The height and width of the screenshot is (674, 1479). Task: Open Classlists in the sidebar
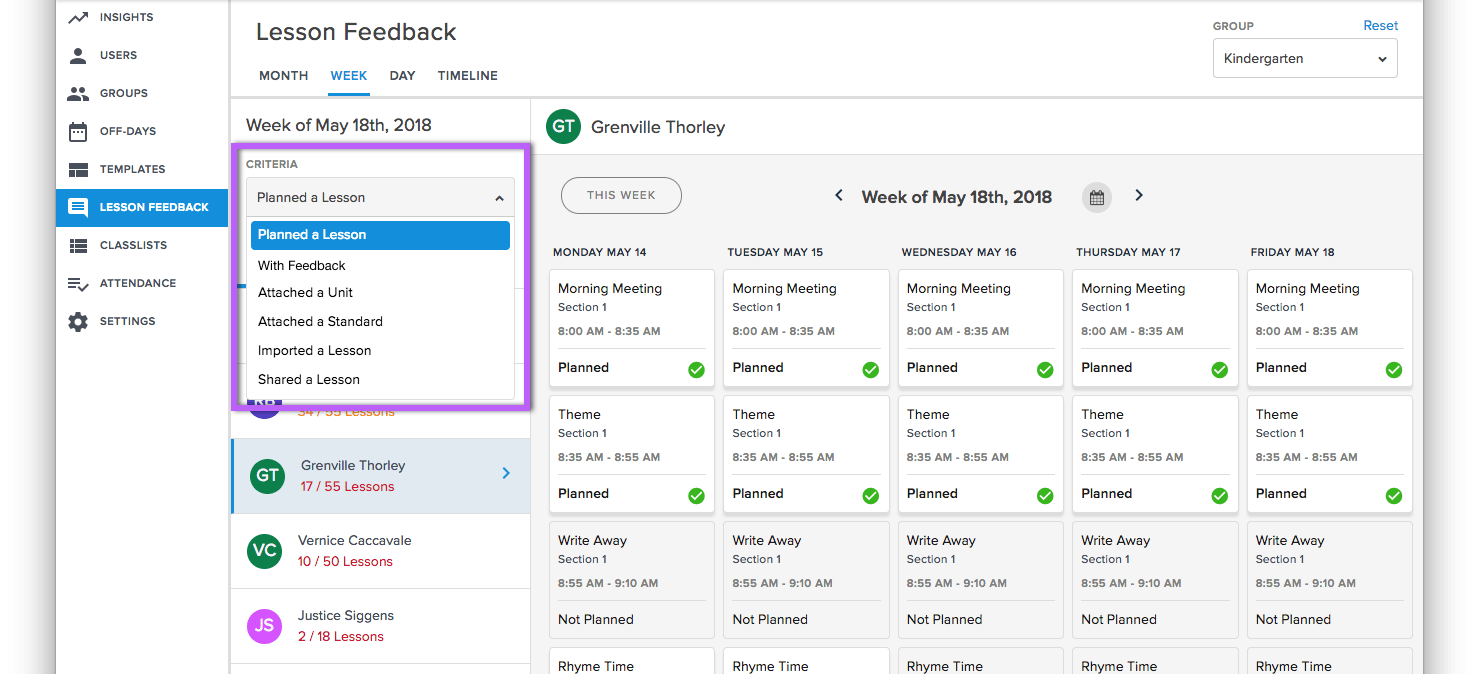click(x=142, y=245)
